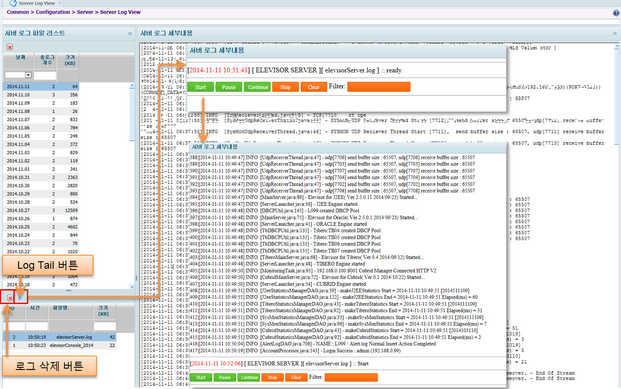Select the 2014.11.11 log row
This screenshot has height=389, width=621.
pos(41,86)
